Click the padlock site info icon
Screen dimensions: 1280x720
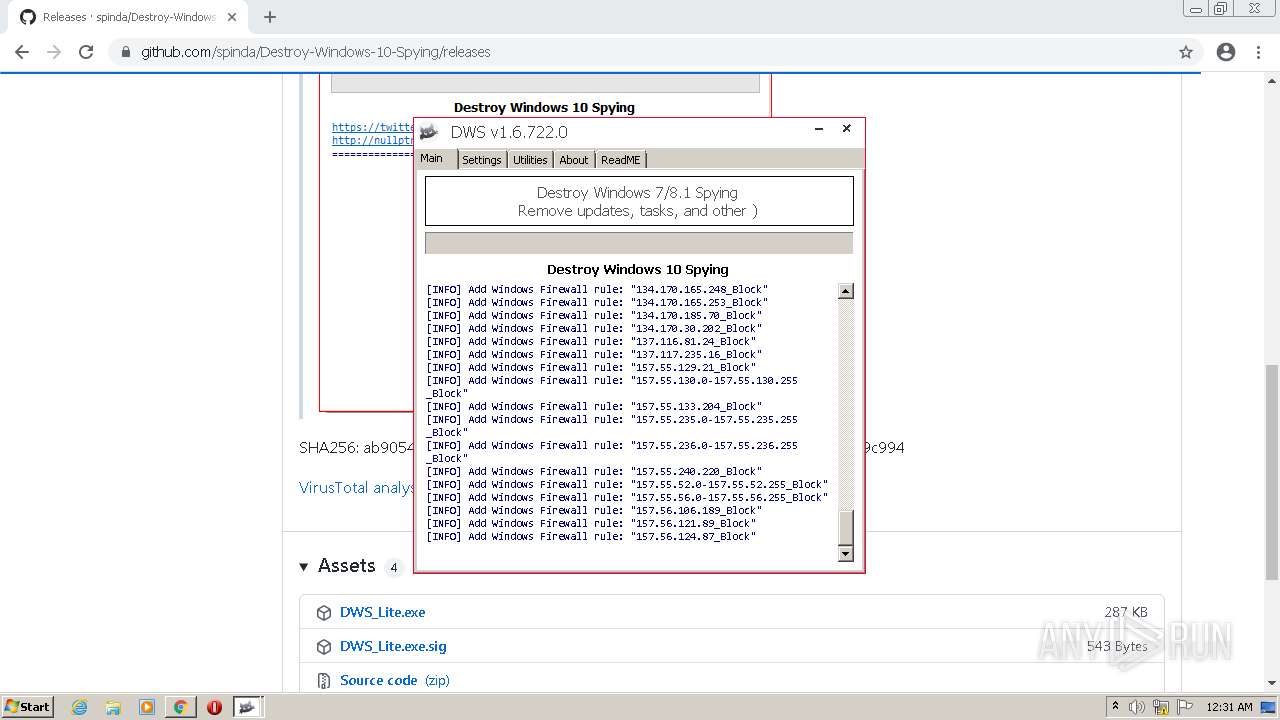pos(126,52)
